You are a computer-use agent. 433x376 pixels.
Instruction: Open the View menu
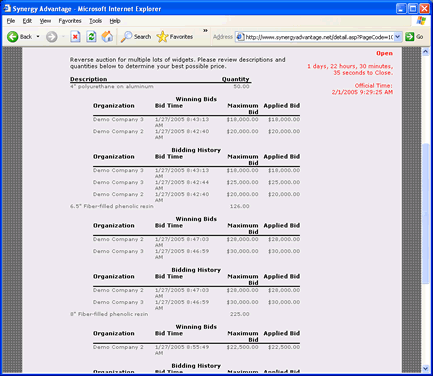click(45, 21)
